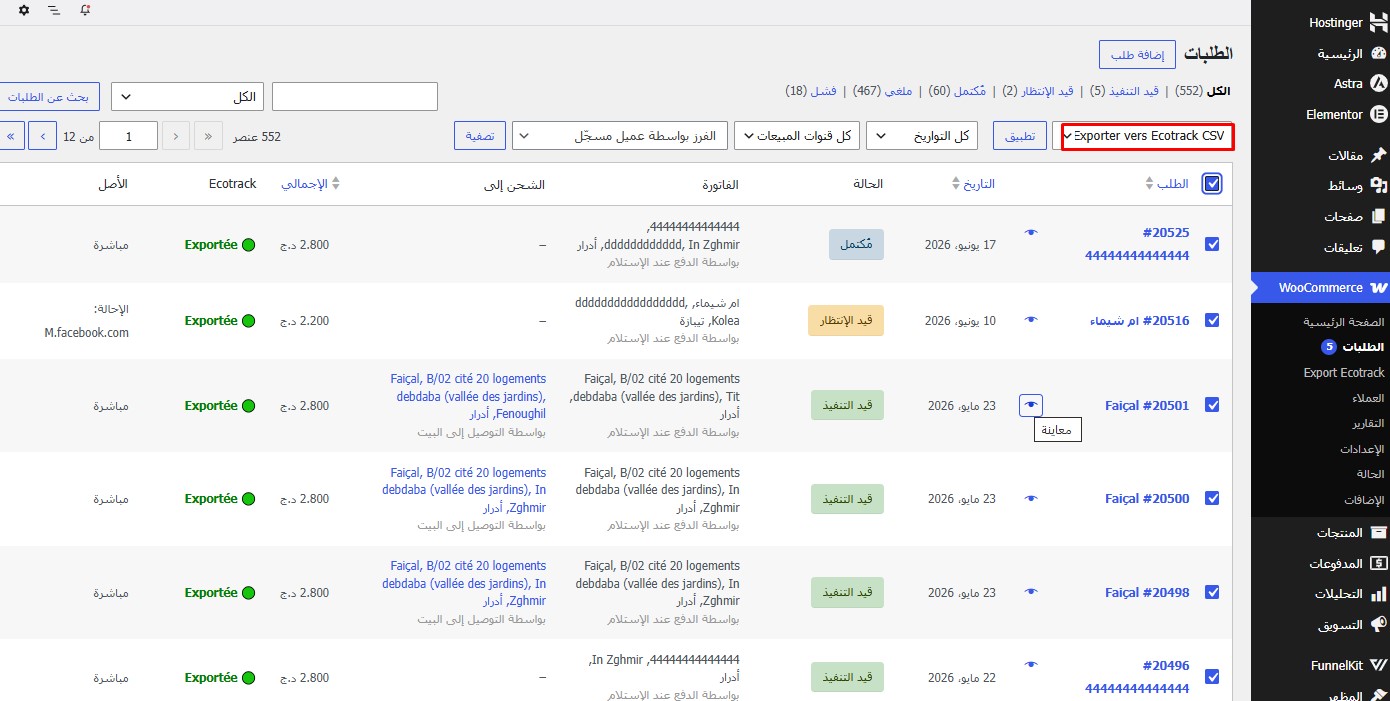Preview order Faiçal #20500 eye icon

[1031, 498]
